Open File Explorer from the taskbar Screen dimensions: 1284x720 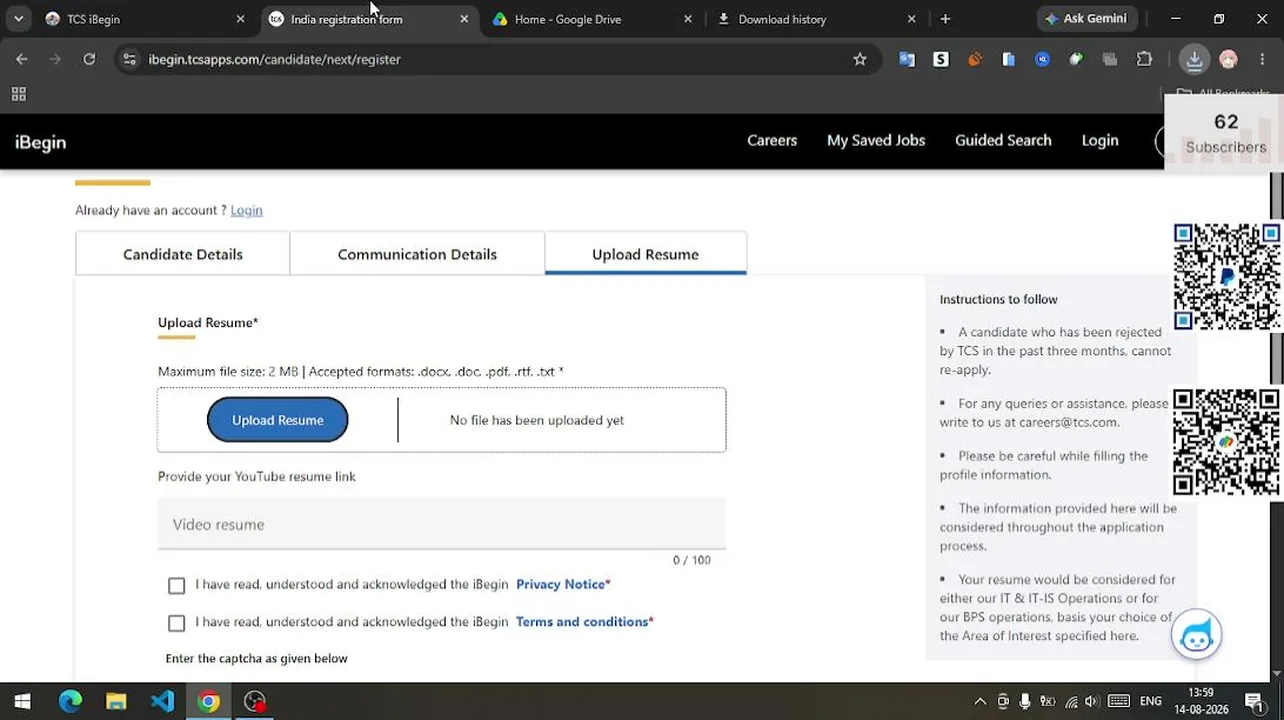(116, 701)
